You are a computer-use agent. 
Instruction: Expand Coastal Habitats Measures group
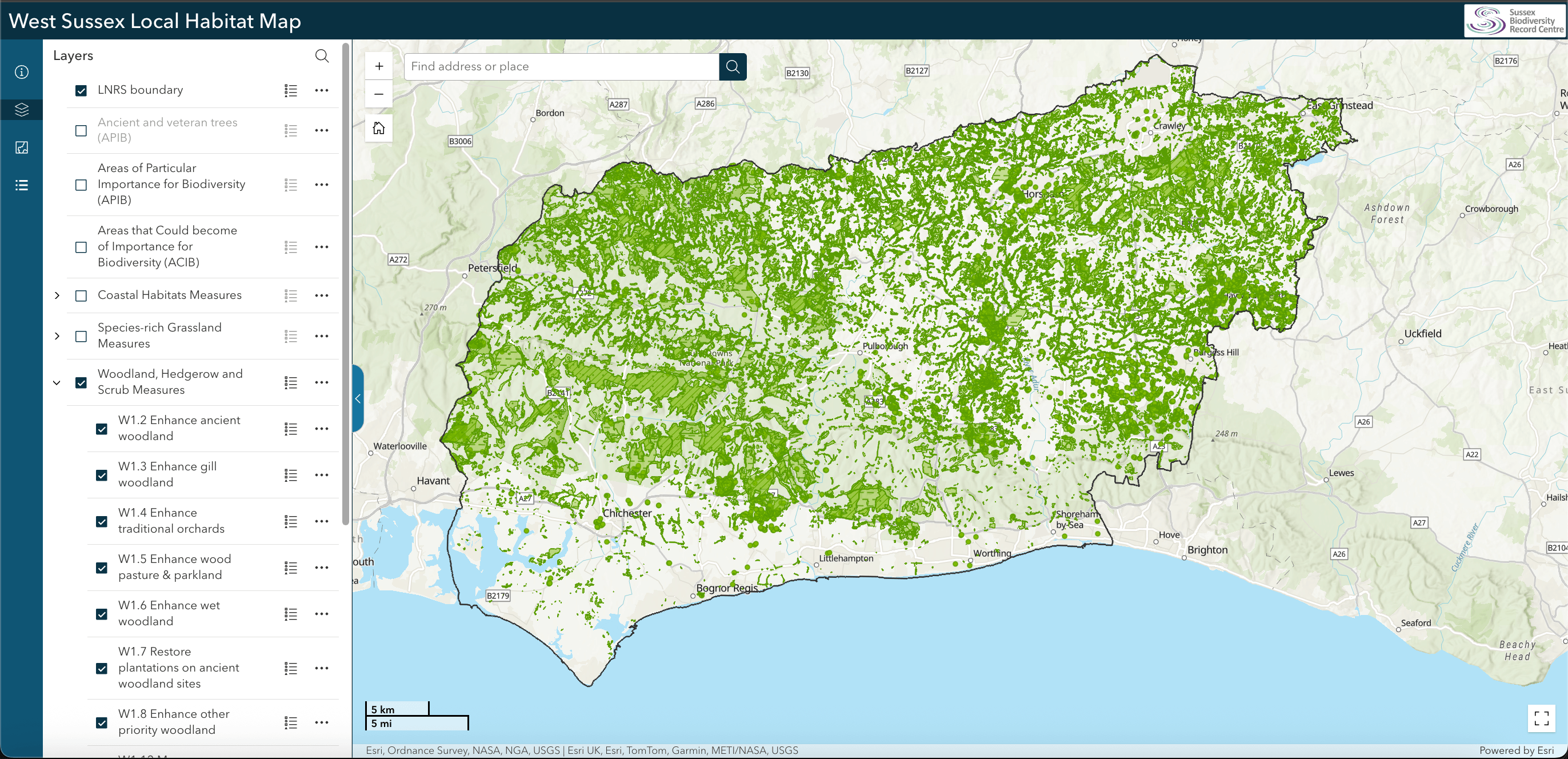57,296
